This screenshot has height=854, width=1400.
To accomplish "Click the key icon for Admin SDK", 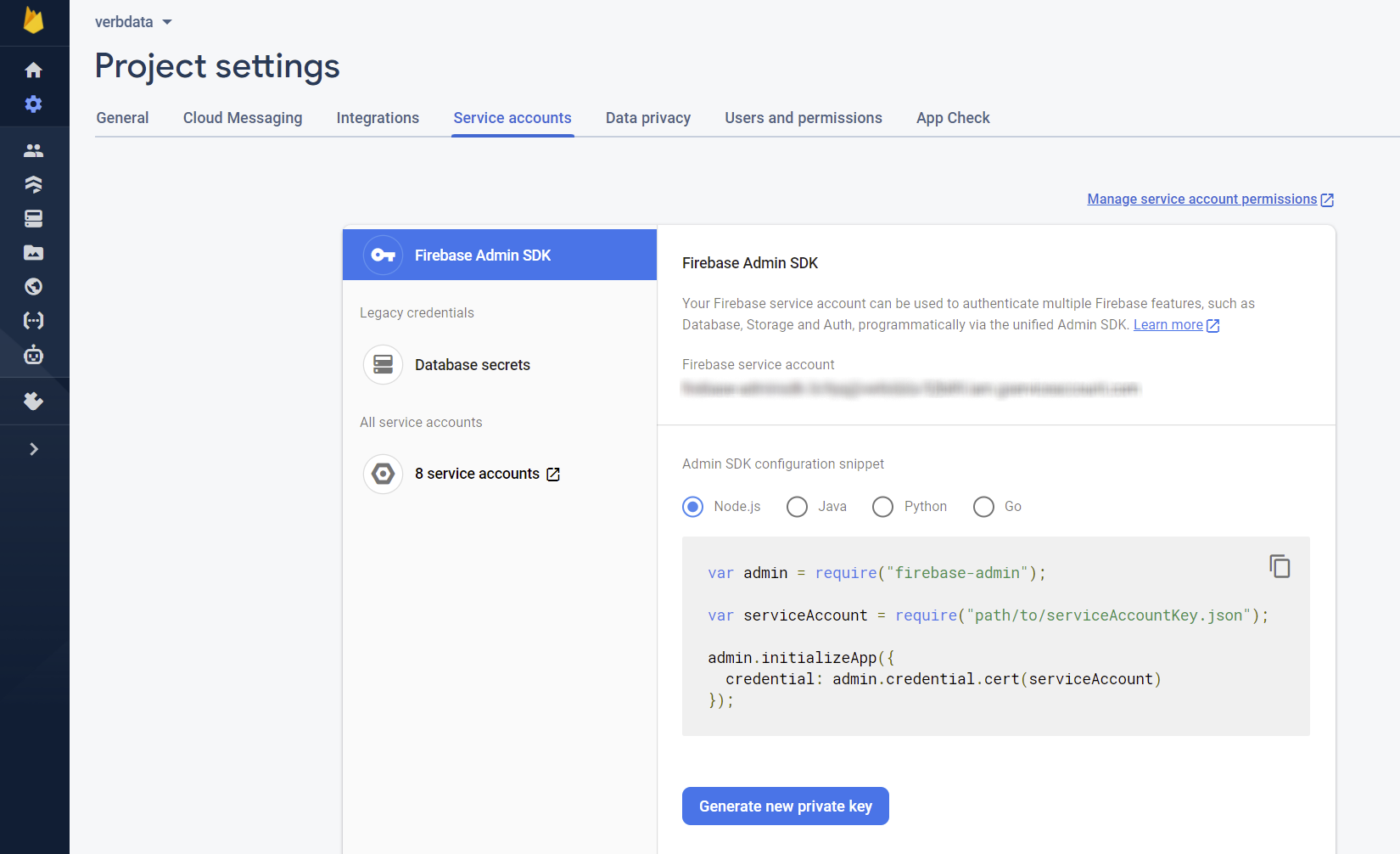I will pos(384,255).
